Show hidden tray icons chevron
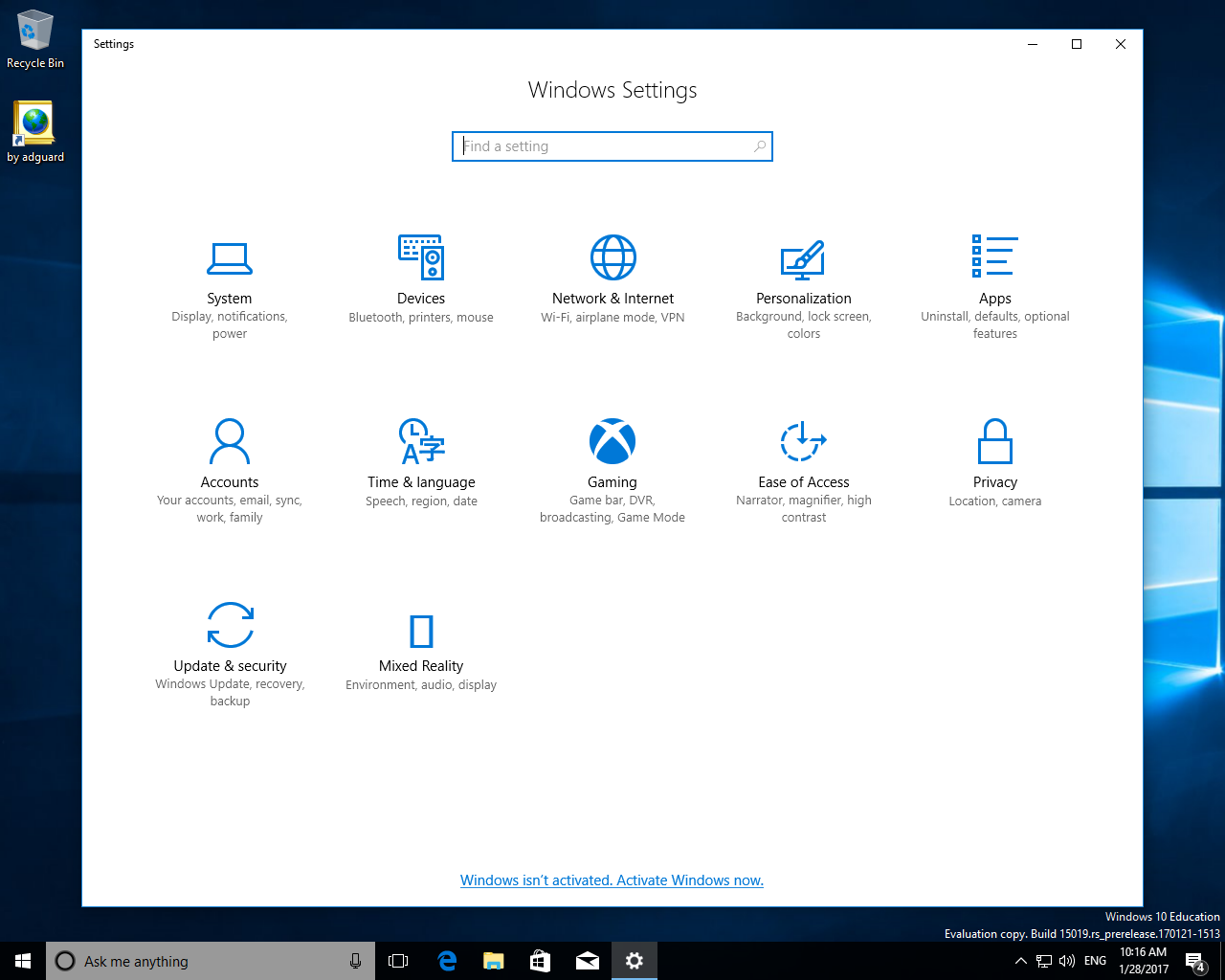Viewport: 1225px width, 980px height. [x=1020, y=961]
